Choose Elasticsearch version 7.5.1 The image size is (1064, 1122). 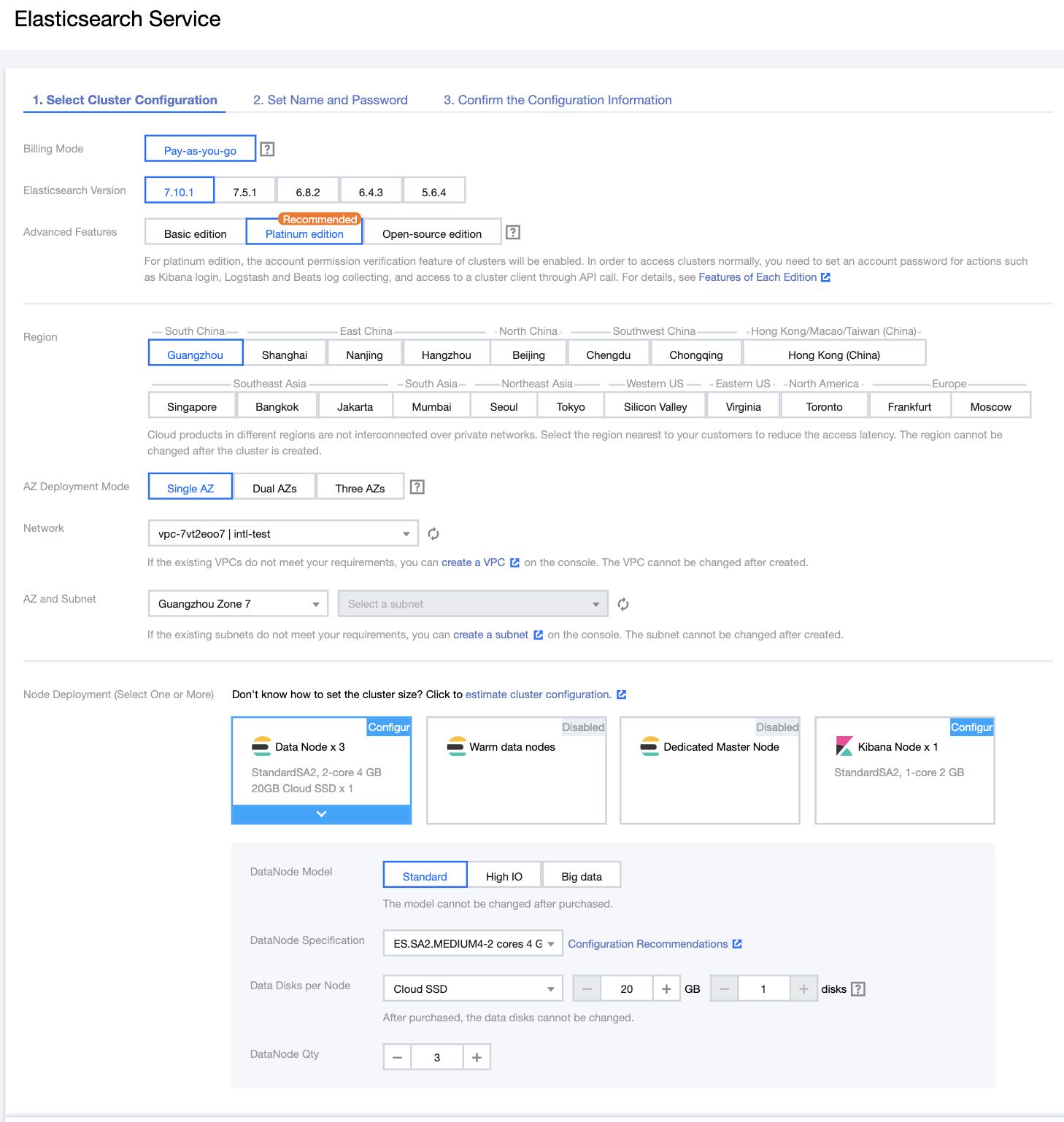[245, 190]
